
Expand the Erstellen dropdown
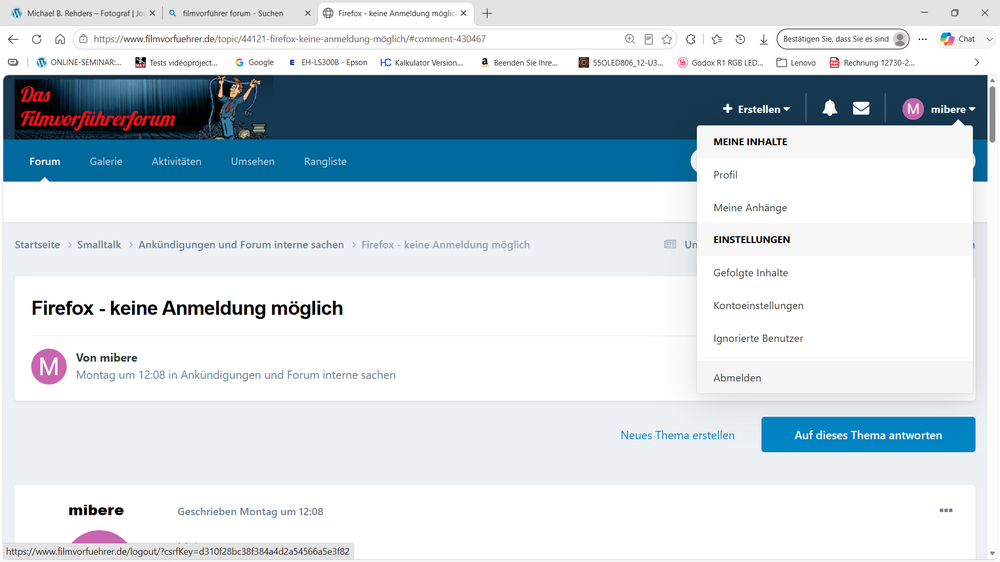pos(756,109)
